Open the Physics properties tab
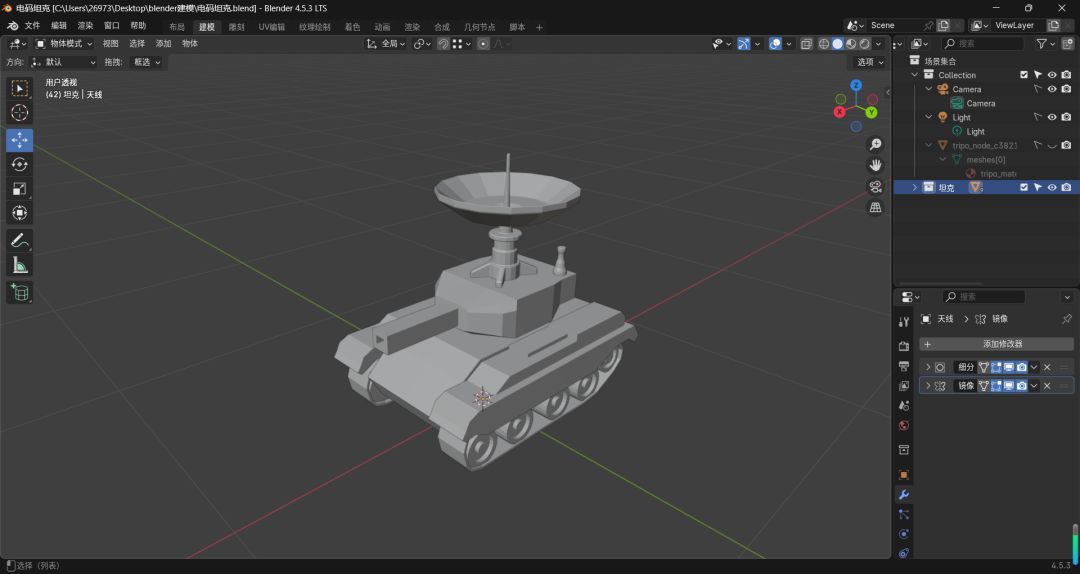 pyautogui.click(x=904, y=534)
